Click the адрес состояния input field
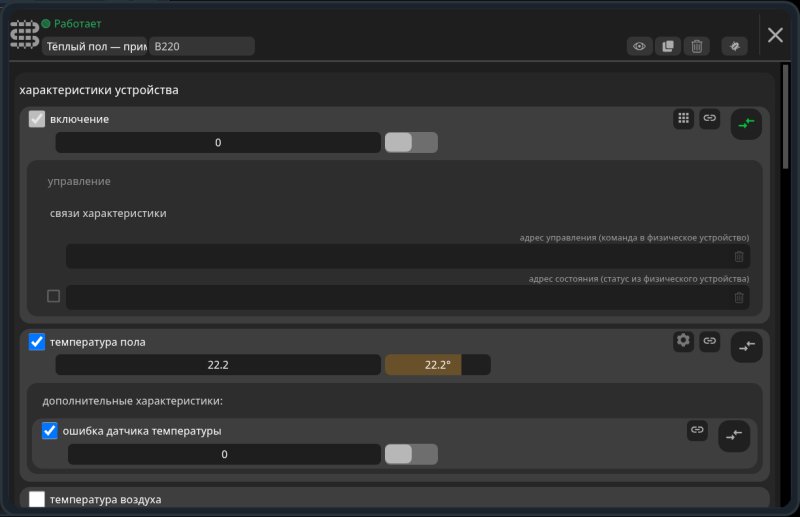This screenshot has width=800, height=517. pos(408,297)
